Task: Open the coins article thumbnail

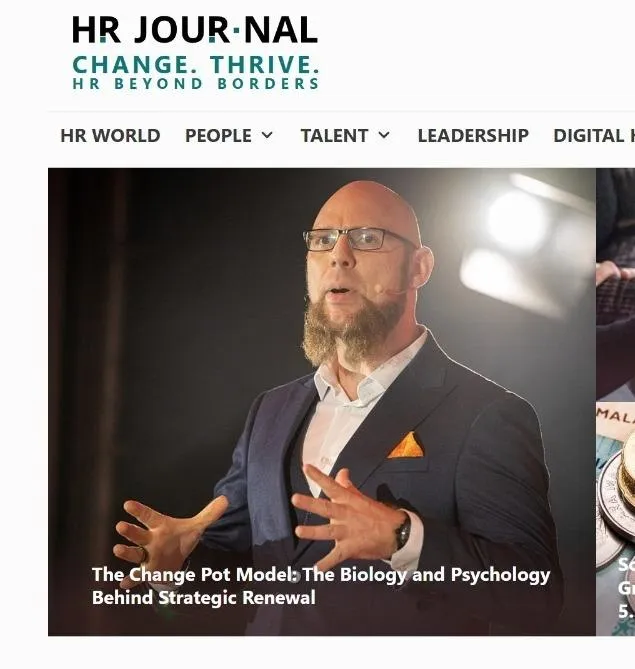Action: click(615, 518)
